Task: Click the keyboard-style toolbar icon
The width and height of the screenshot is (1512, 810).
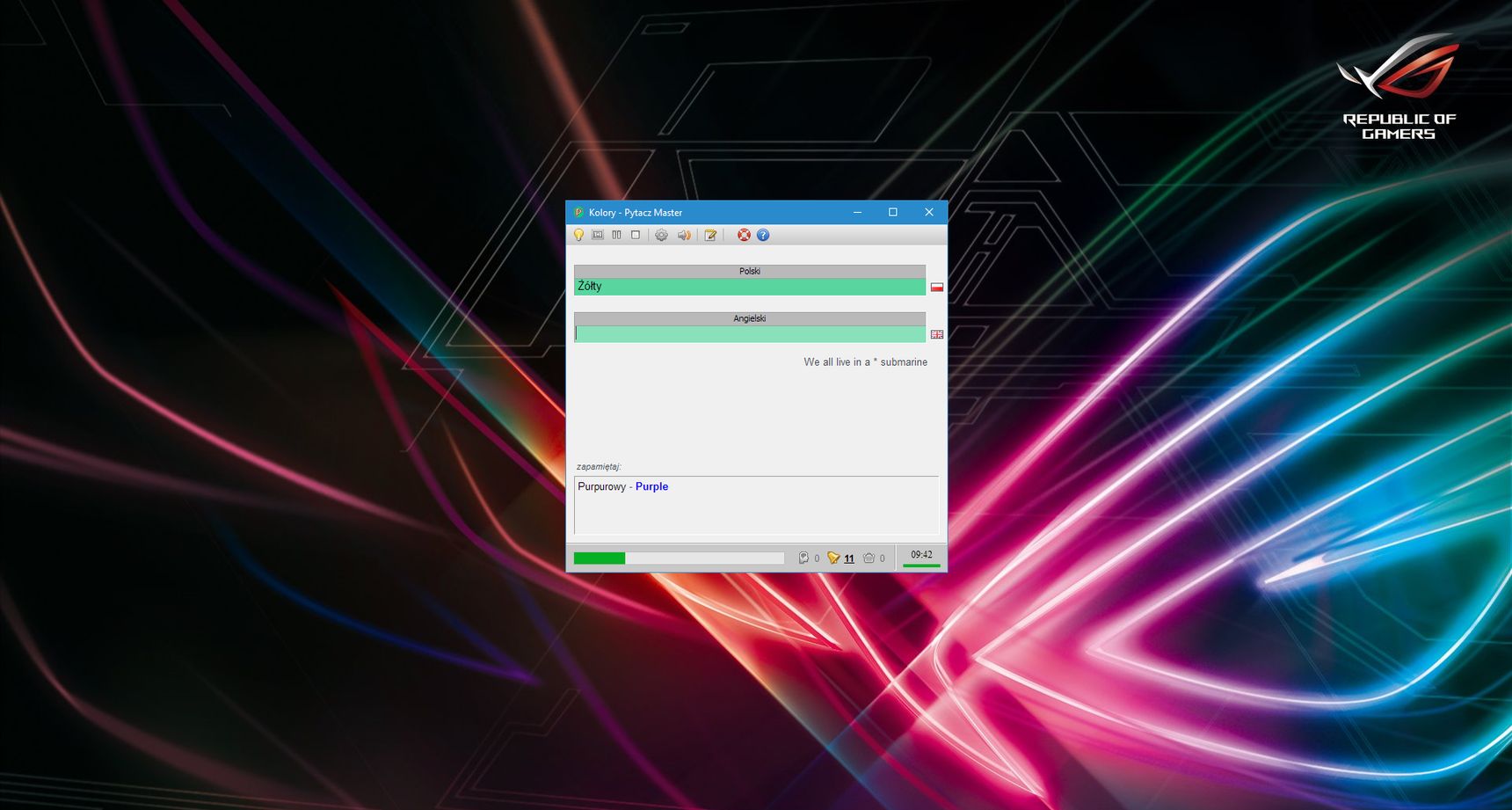Action: (598, 235)
